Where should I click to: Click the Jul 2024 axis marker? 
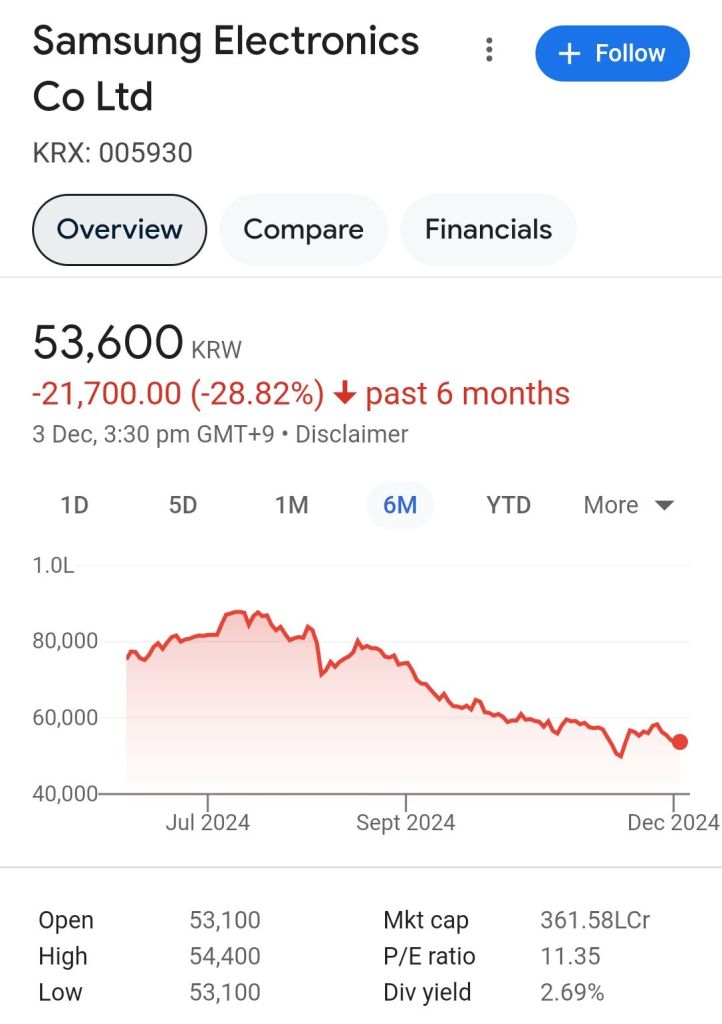pos(208,822)
